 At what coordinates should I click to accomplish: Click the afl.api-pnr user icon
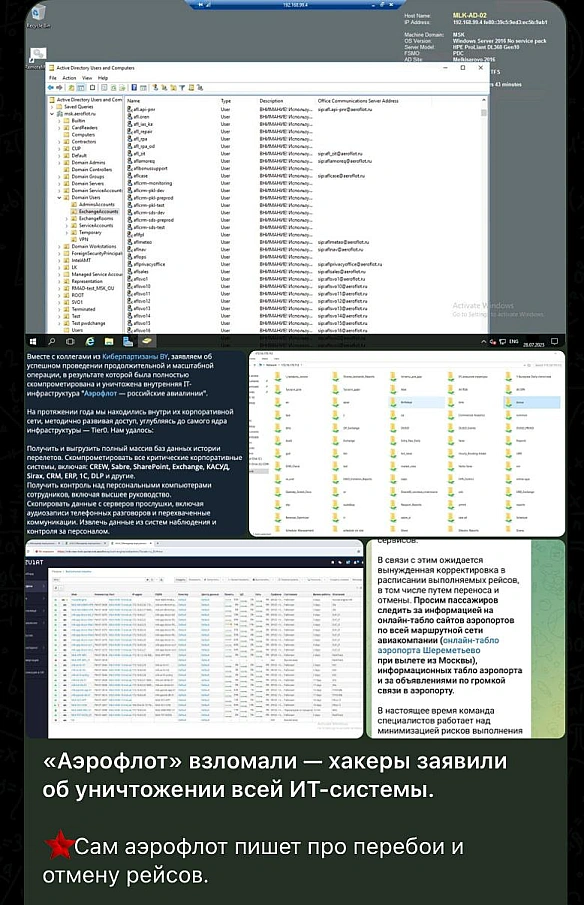130,109
